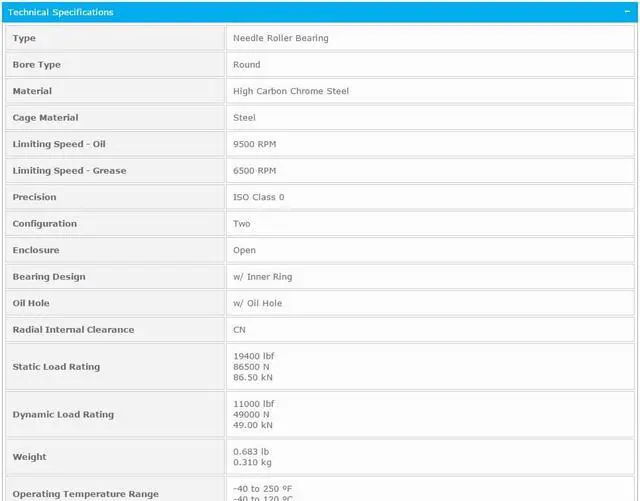This screenshot has width=640, height=501.
Task: Click the Bore Type label cell
Action: [x=36, y=65]
